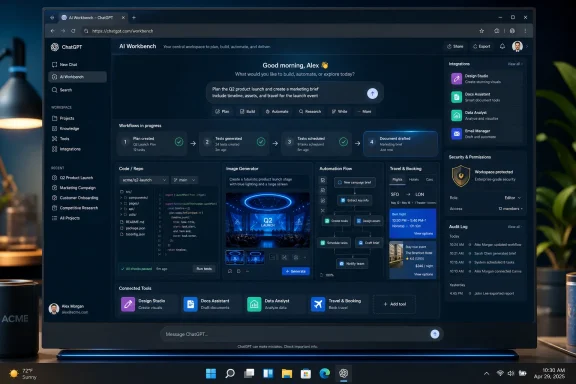Click the workspace protected shield icon
Image resolution: width=576 pixels, height=384 pixels.
point(461,176)
